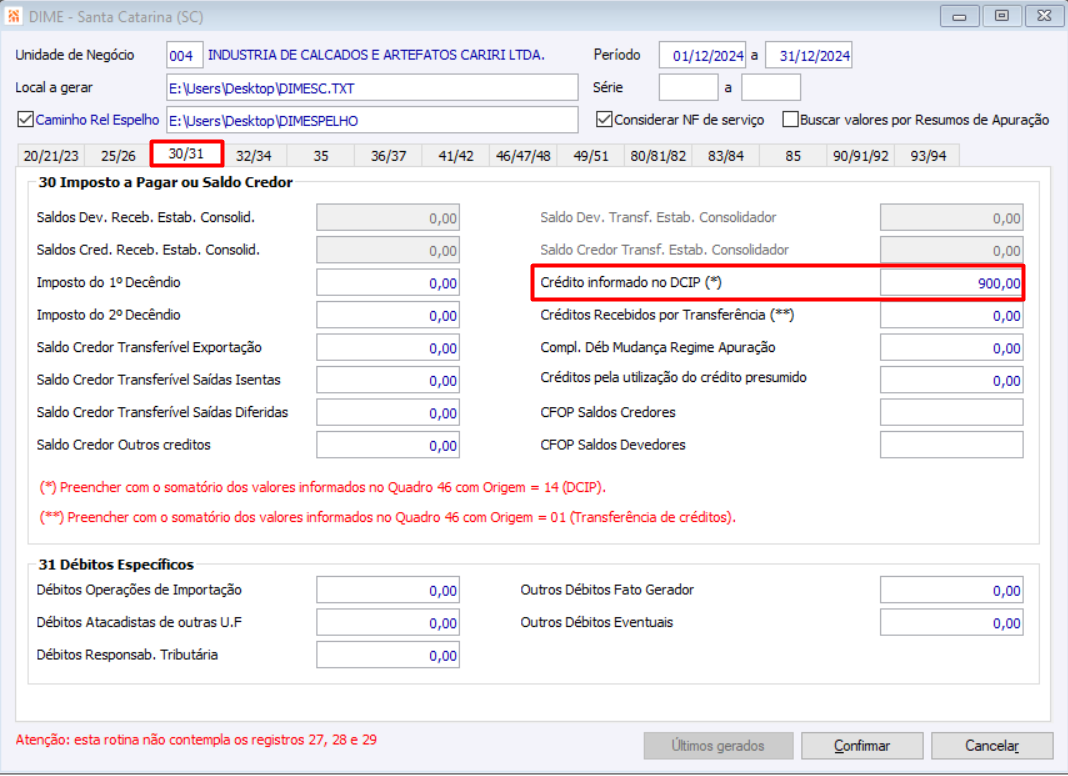
Task: Click the Últimos gerados button
Action: click(x=718, y=746)
